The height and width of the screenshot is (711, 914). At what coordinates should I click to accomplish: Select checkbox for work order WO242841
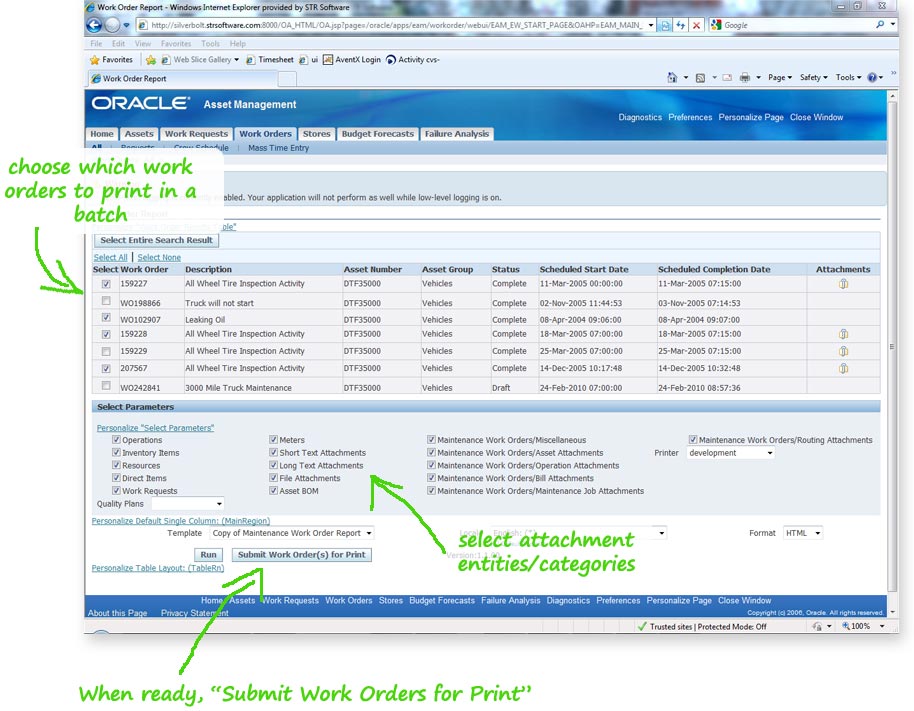(106, 385)
